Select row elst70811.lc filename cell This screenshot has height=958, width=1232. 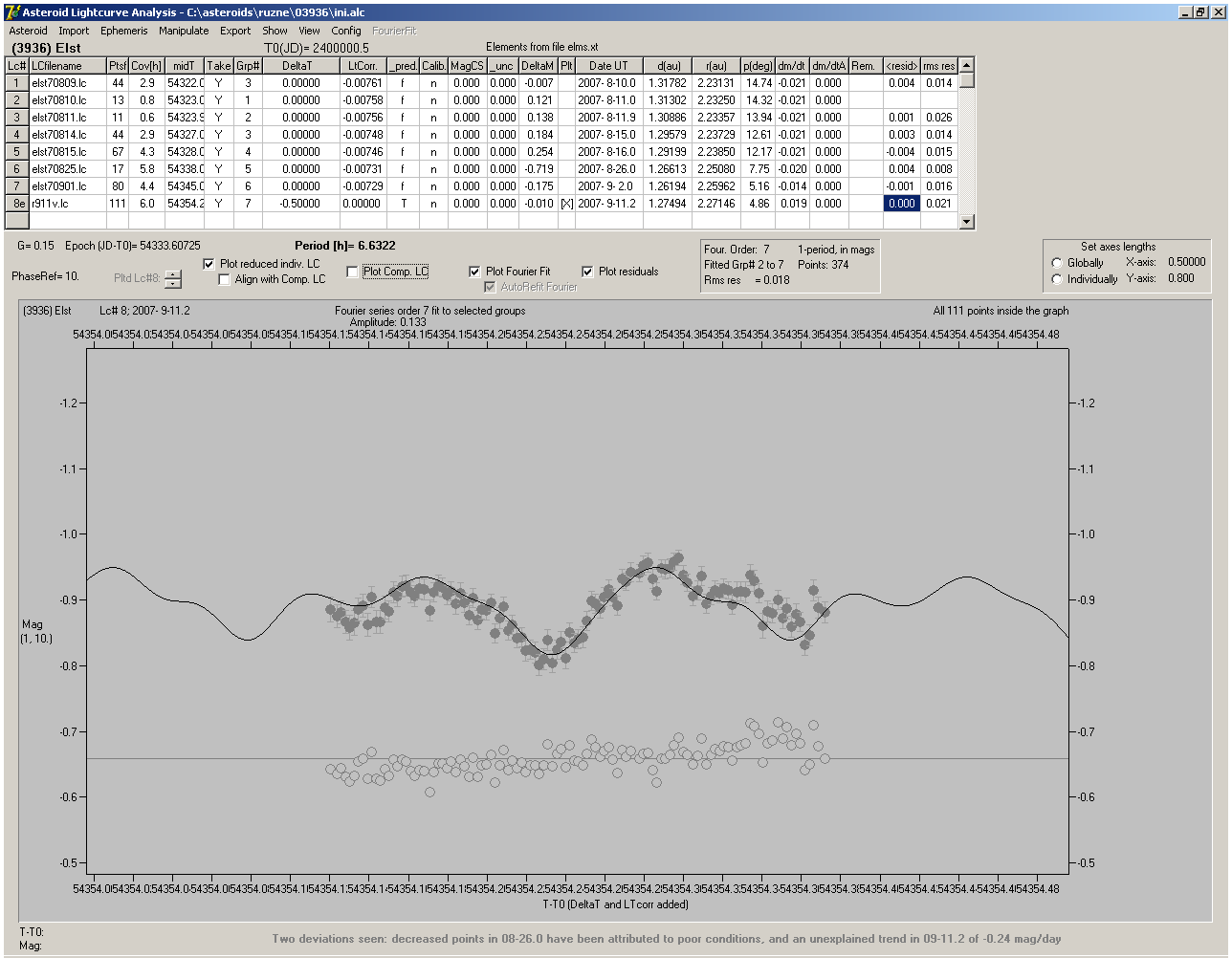(68, 118)
